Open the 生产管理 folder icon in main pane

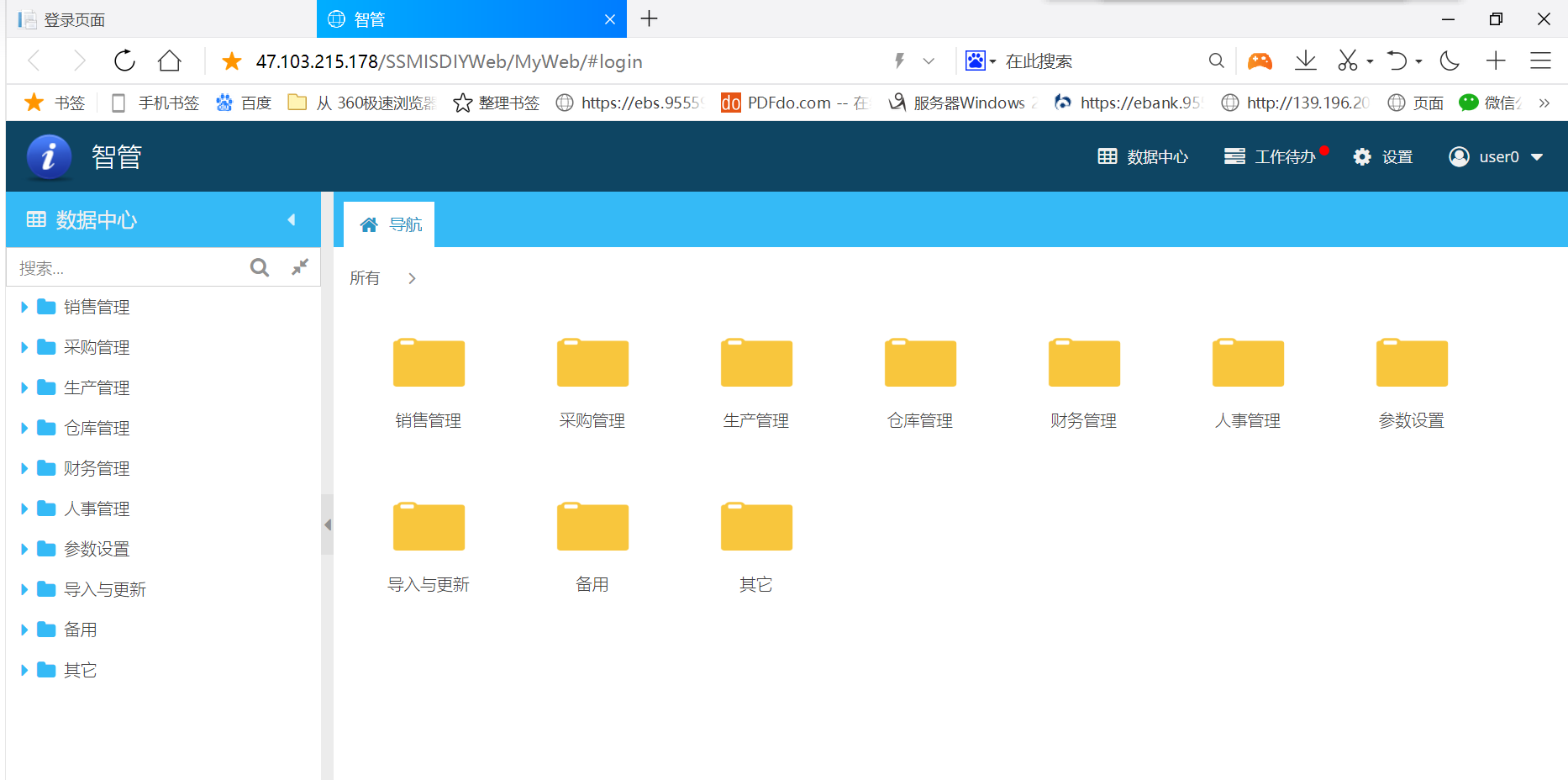point(756,362)
